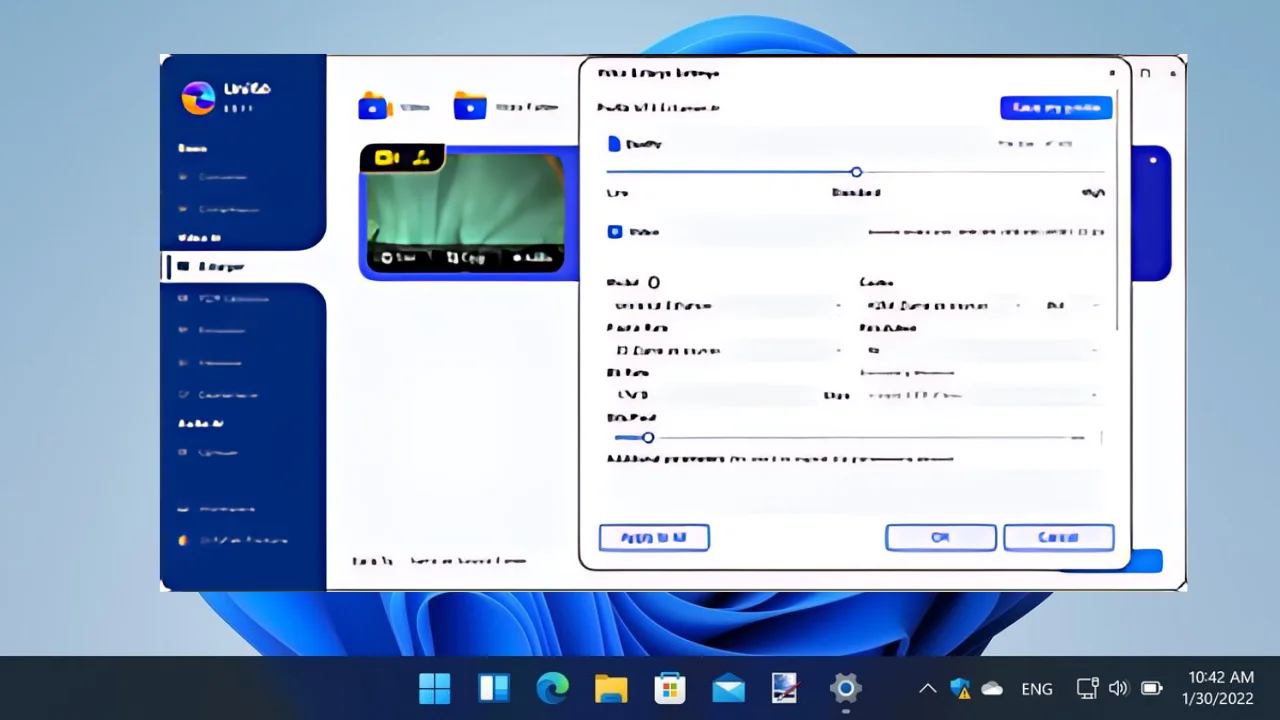
Task: Toggle the blue Quality checkbox in the dialog
Action: point(614,144)
